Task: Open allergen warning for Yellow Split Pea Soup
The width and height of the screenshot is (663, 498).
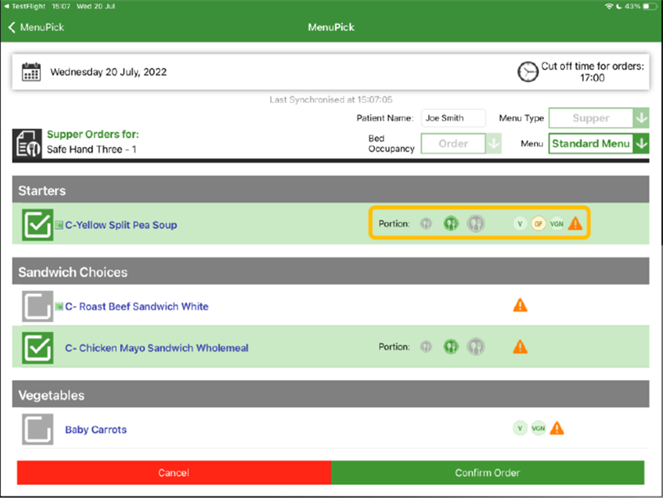Action: pos(575,223)
